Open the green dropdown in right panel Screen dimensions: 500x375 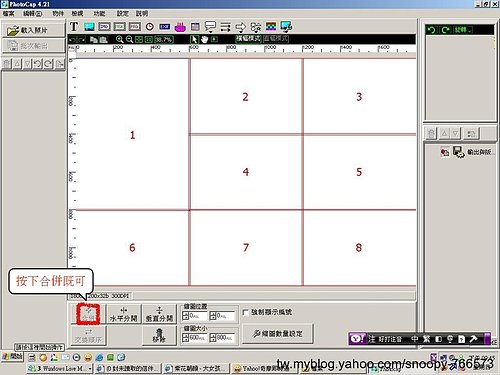point(463,30)
